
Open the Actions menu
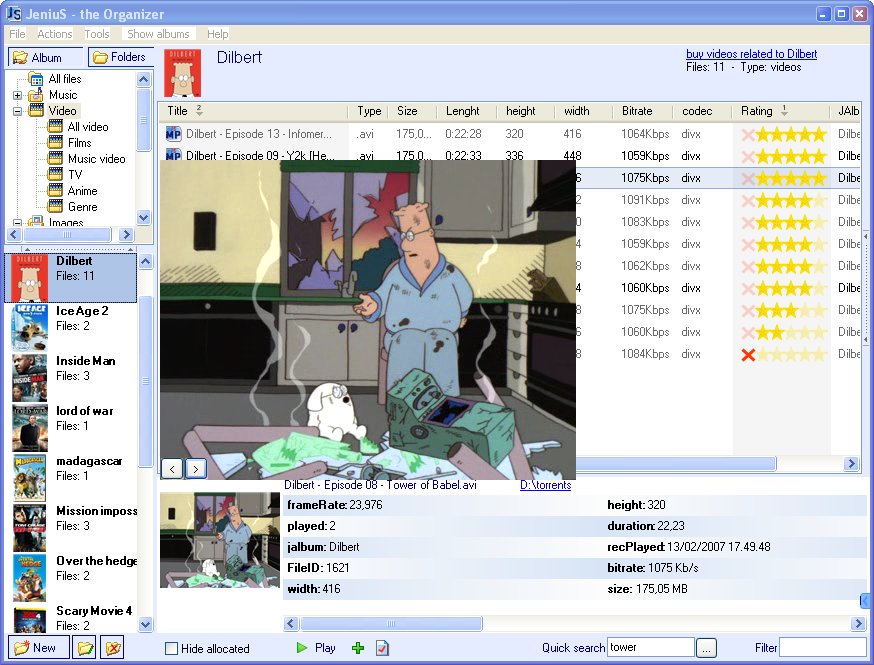point(55,34)
